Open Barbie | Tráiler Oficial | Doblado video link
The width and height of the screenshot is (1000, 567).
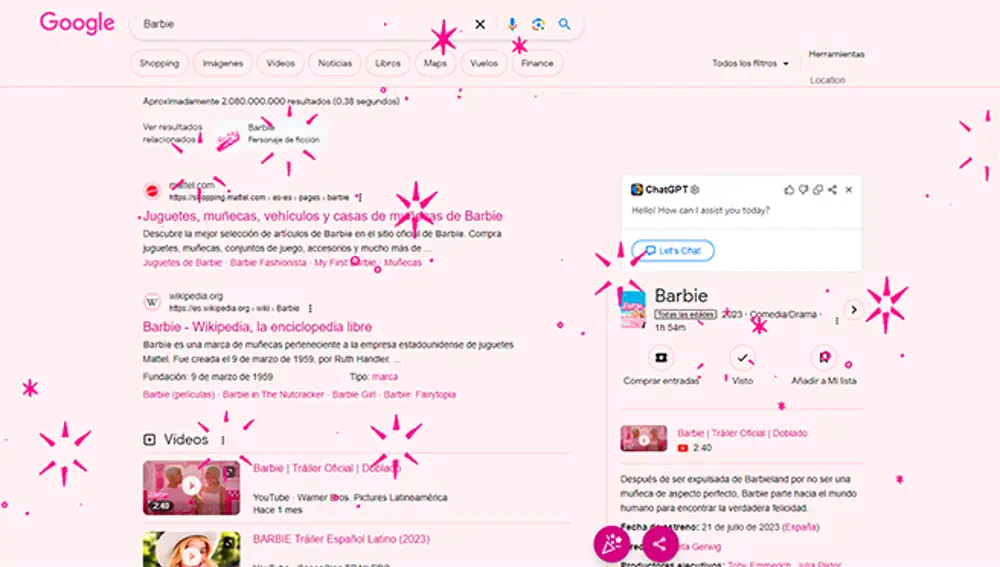[327, 468]
